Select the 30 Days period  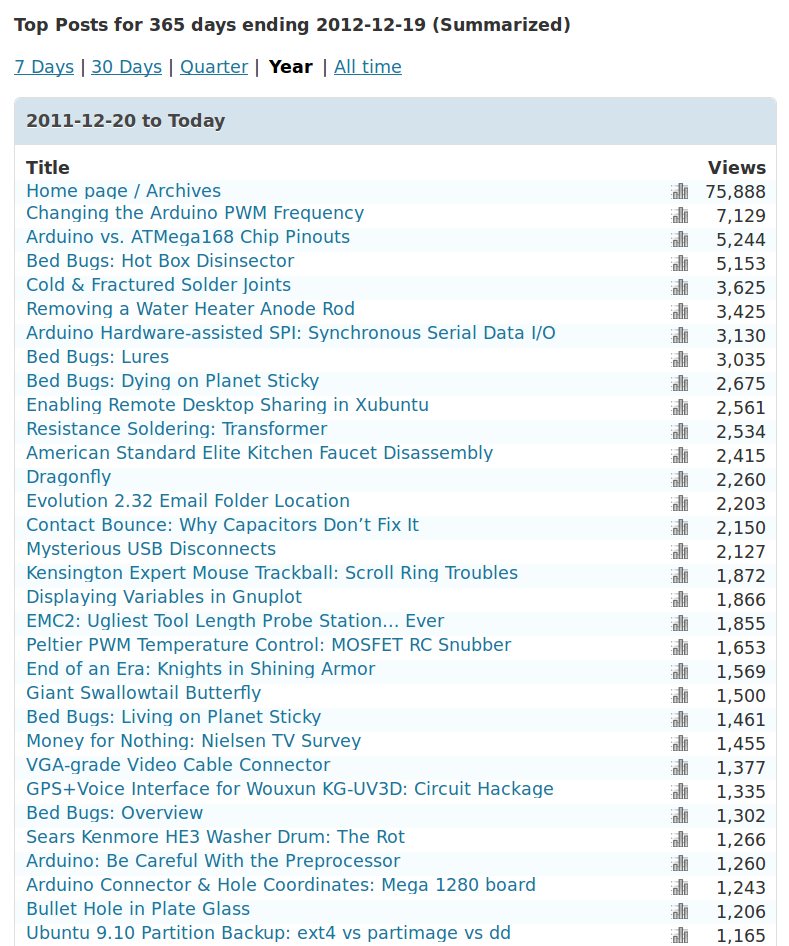pyautogui.click(x=126, y=67)
